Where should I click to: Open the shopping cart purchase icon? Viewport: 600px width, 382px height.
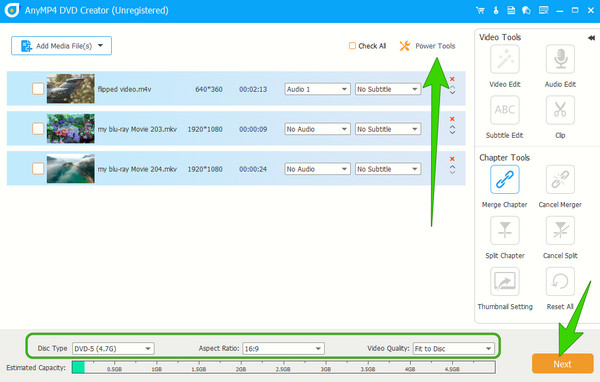click(480, 10)
